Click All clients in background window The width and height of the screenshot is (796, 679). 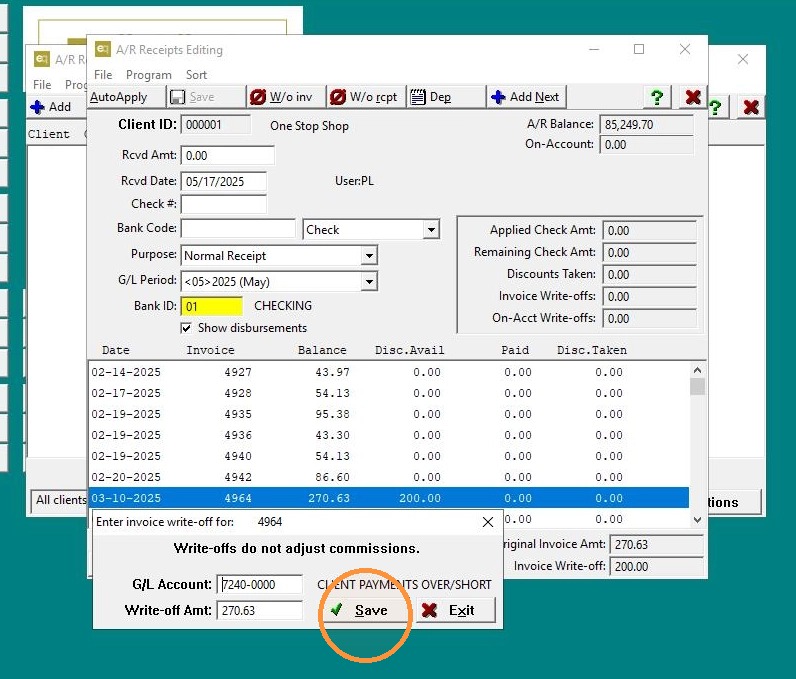point(61,500)
